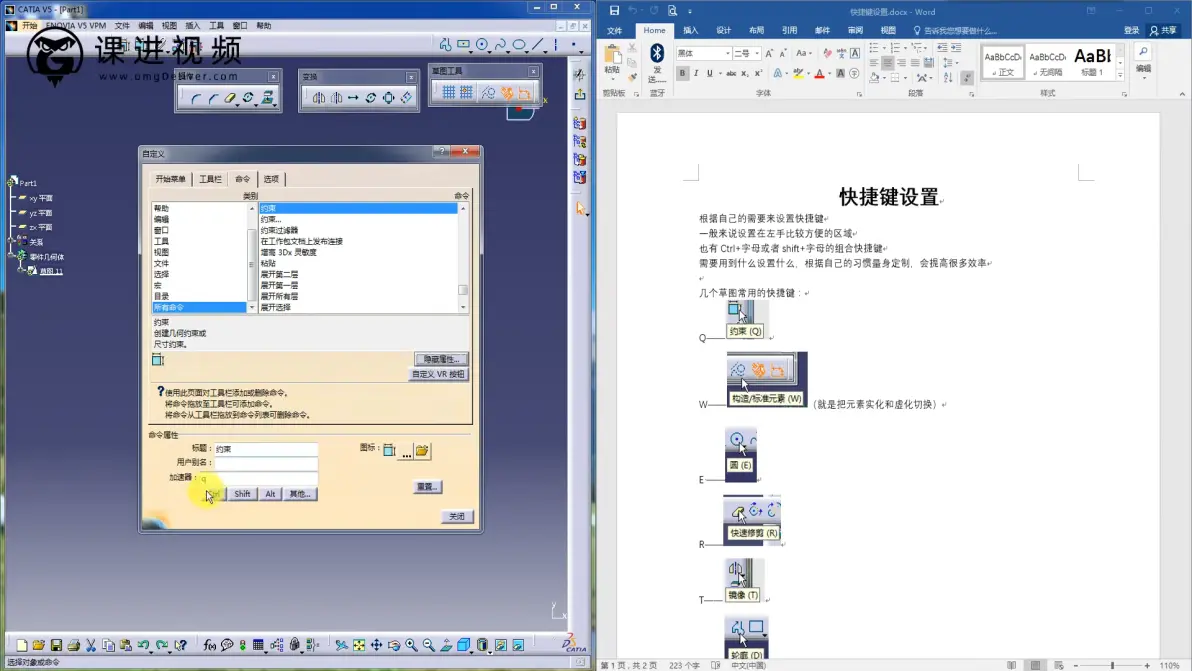Switch to the 选项 tab in 自定义 dialog
This screenshot has height=671, width=1192.
pyautogui.click(x=271, y=179)
